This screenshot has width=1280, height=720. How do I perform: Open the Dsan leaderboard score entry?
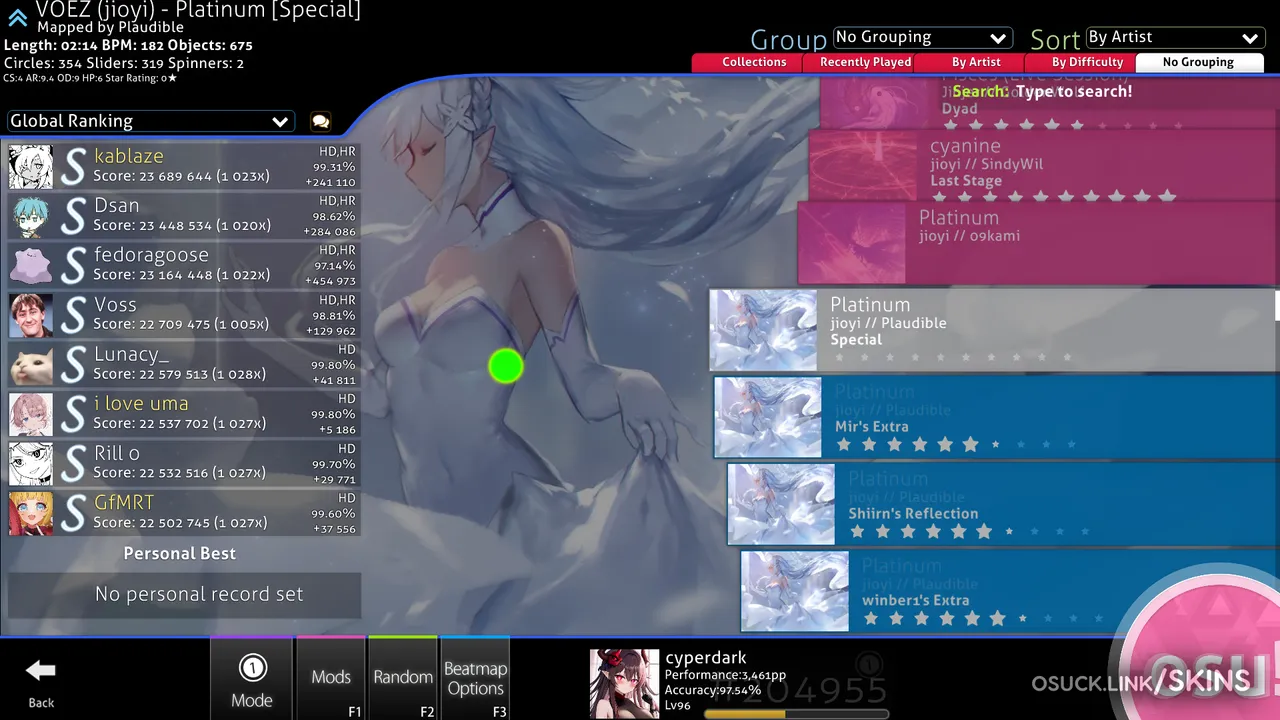pyautogui.click(x=184, y=216)
